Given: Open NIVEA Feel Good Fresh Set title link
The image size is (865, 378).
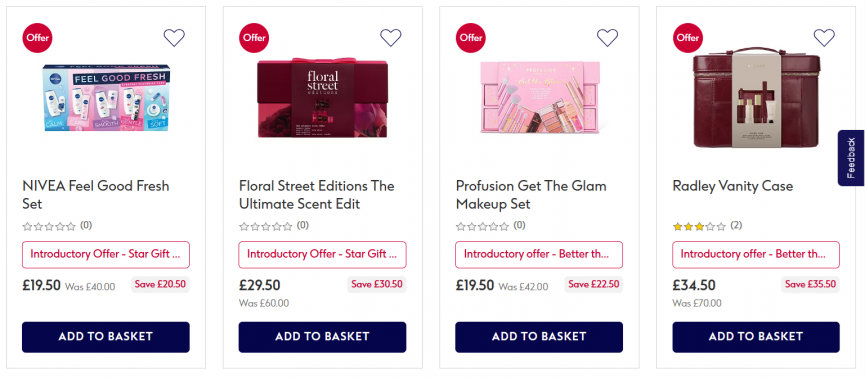Looking at the screenshot, I should tap(96, 195).
